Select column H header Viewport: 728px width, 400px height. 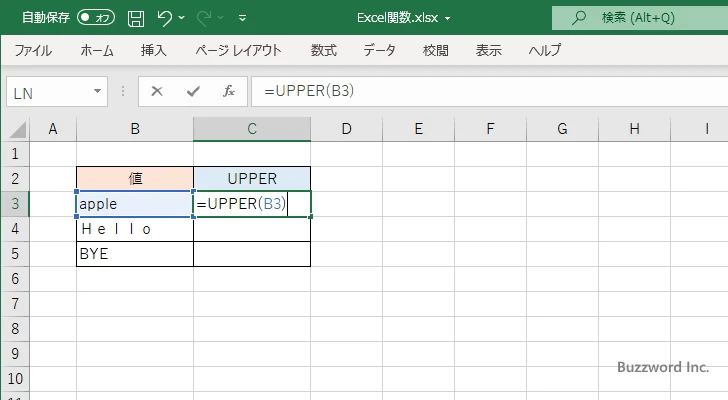(634, 129)
